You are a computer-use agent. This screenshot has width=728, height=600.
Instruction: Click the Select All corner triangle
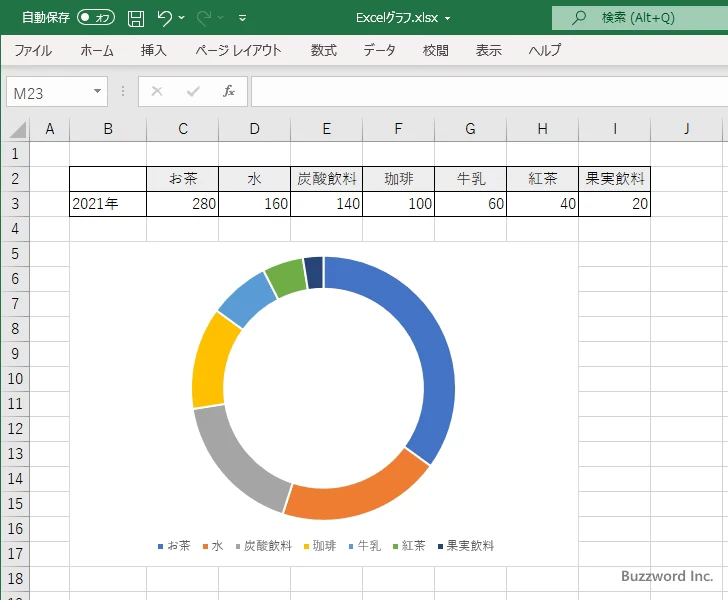[18, 130]
